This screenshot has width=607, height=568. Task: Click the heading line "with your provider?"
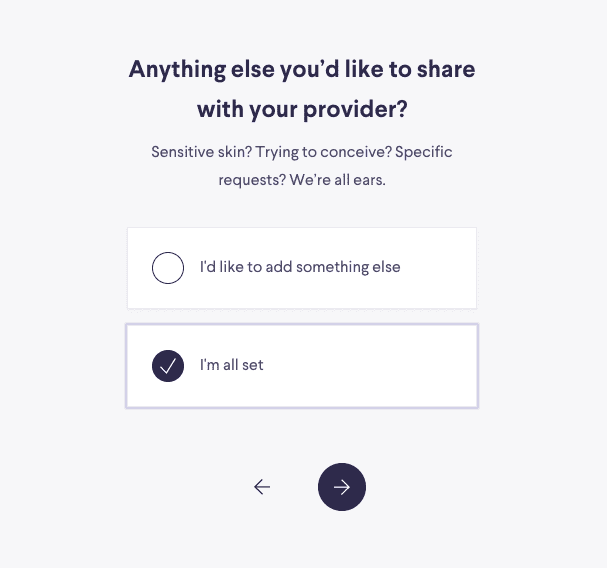coord(302,108)
